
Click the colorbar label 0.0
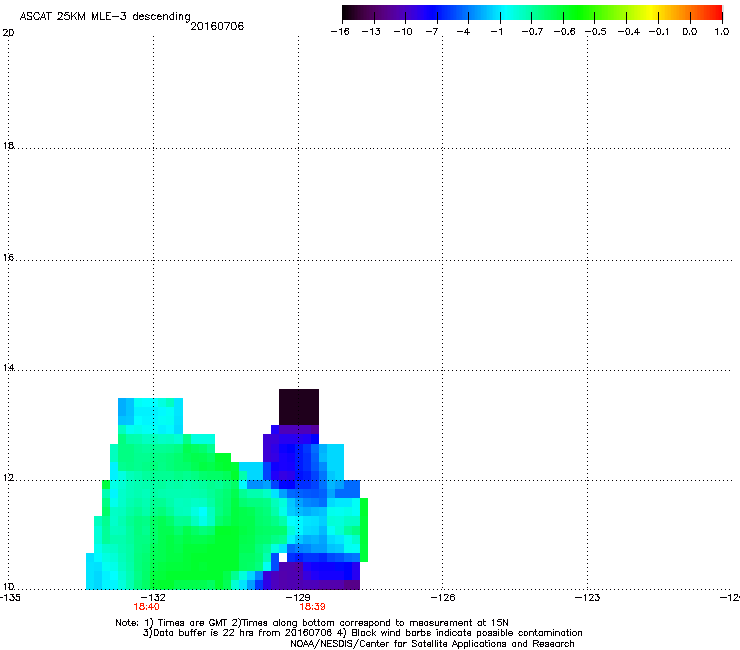tap(690, 32)
